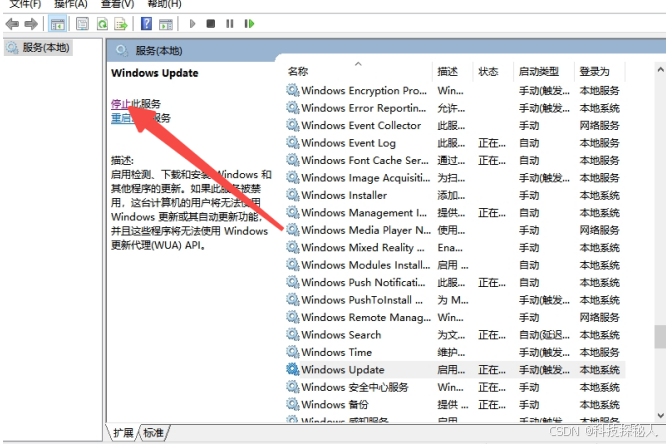
Task: Click the scrollbar up arrow
Action: click(x=660, y=69)
